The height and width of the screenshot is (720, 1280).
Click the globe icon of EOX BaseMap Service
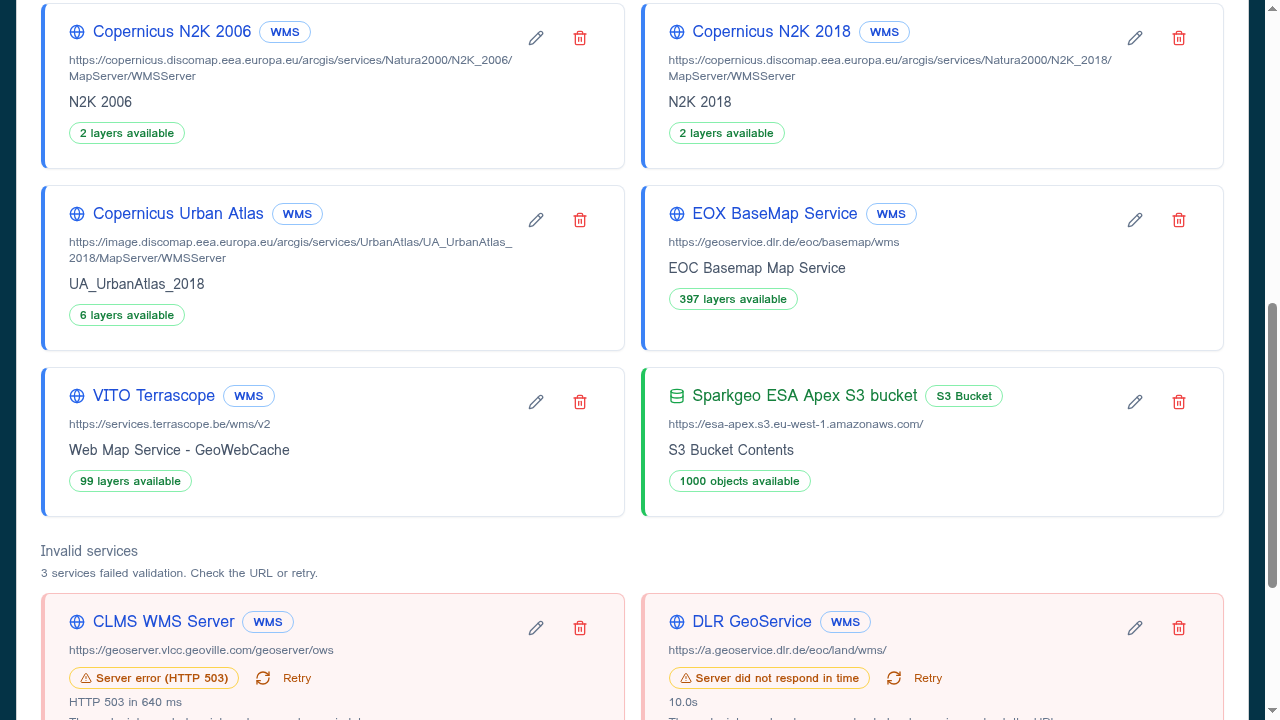click(x=677, y=214)
